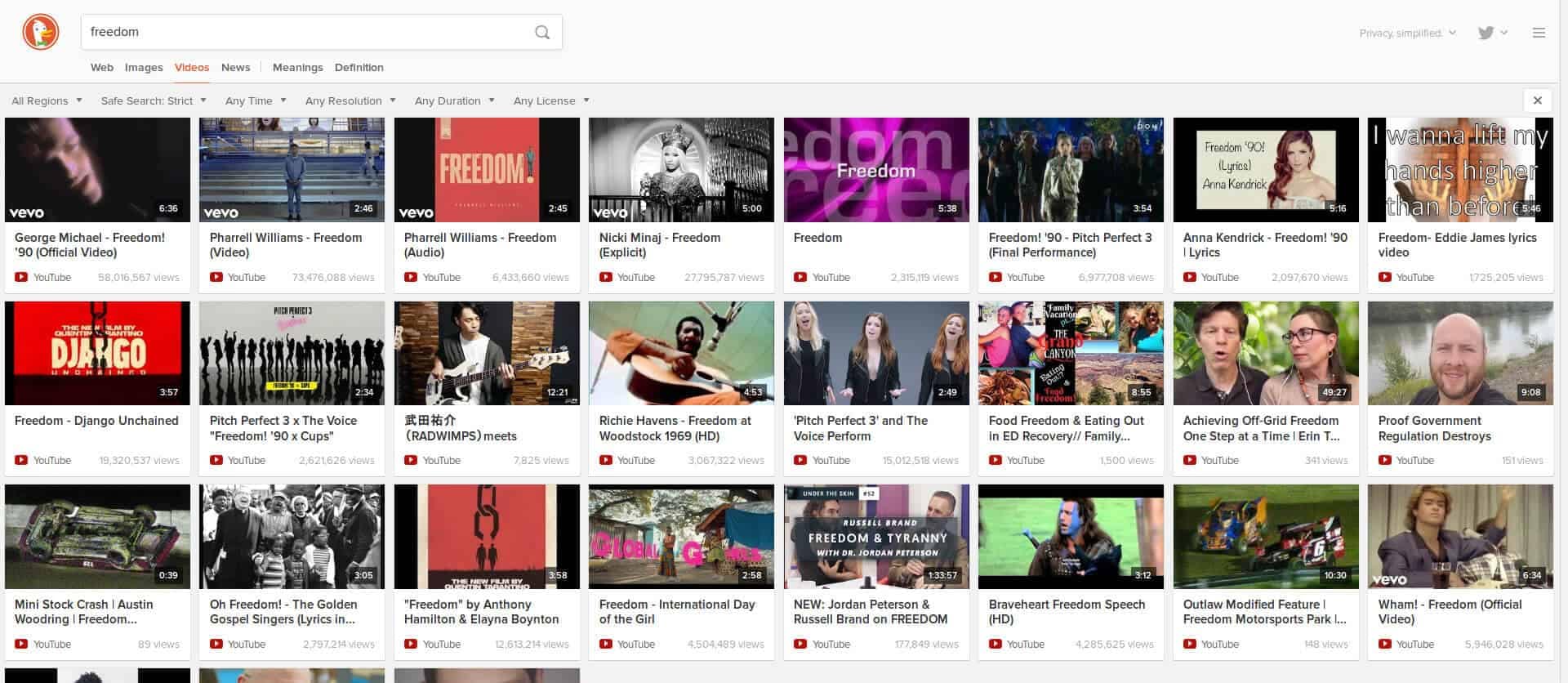Click the magnifying glass search icon
The width and height of the screenshot is (1568, 683).
[541, 33]
